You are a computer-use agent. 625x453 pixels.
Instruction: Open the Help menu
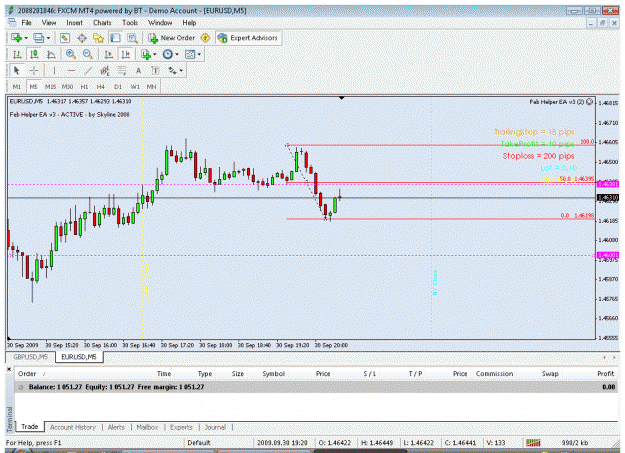[189, 23]
